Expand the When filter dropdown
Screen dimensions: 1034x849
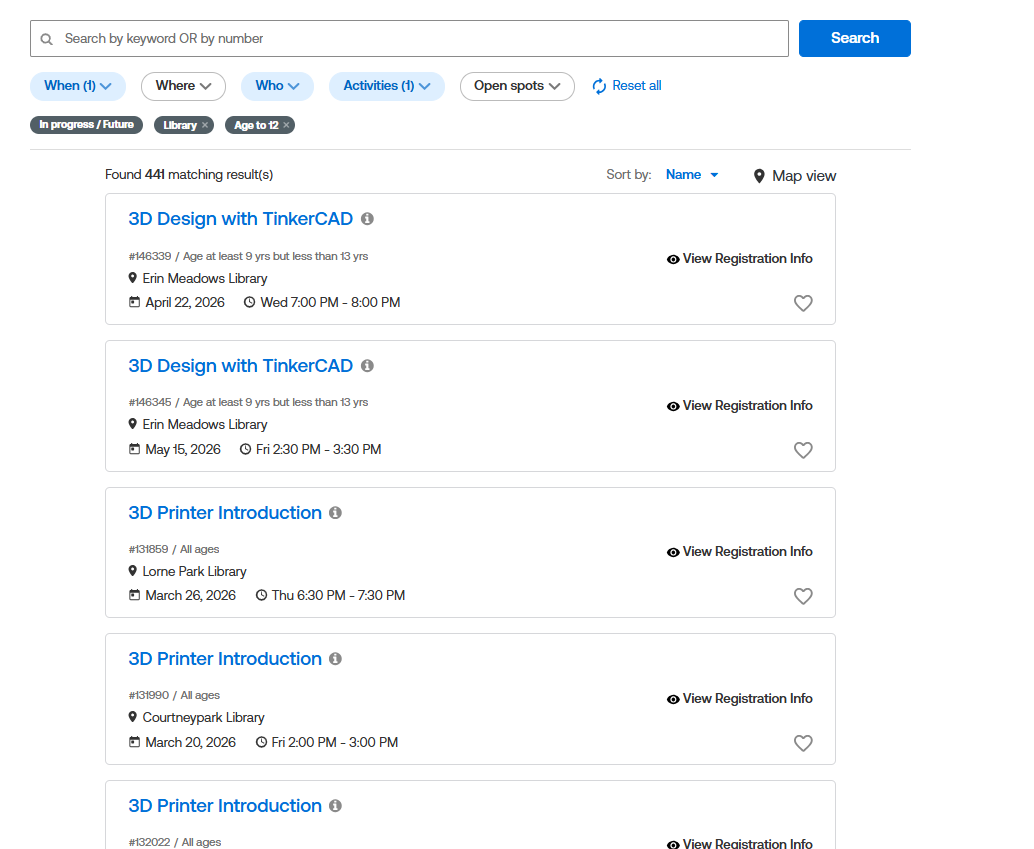pyautogui.click(x=78, y=86)
